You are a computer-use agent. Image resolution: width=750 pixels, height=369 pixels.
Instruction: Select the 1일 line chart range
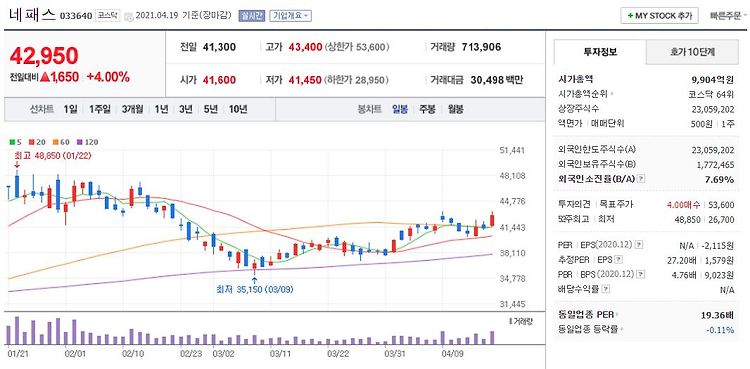(70, 109)
